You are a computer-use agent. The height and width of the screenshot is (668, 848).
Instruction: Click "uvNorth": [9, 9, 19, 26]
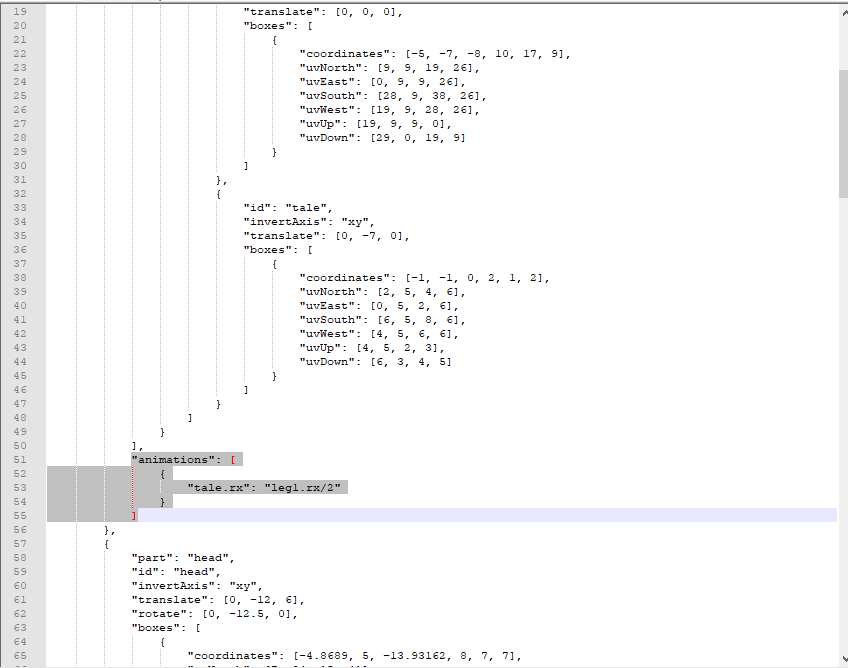(x=389, y=68)
